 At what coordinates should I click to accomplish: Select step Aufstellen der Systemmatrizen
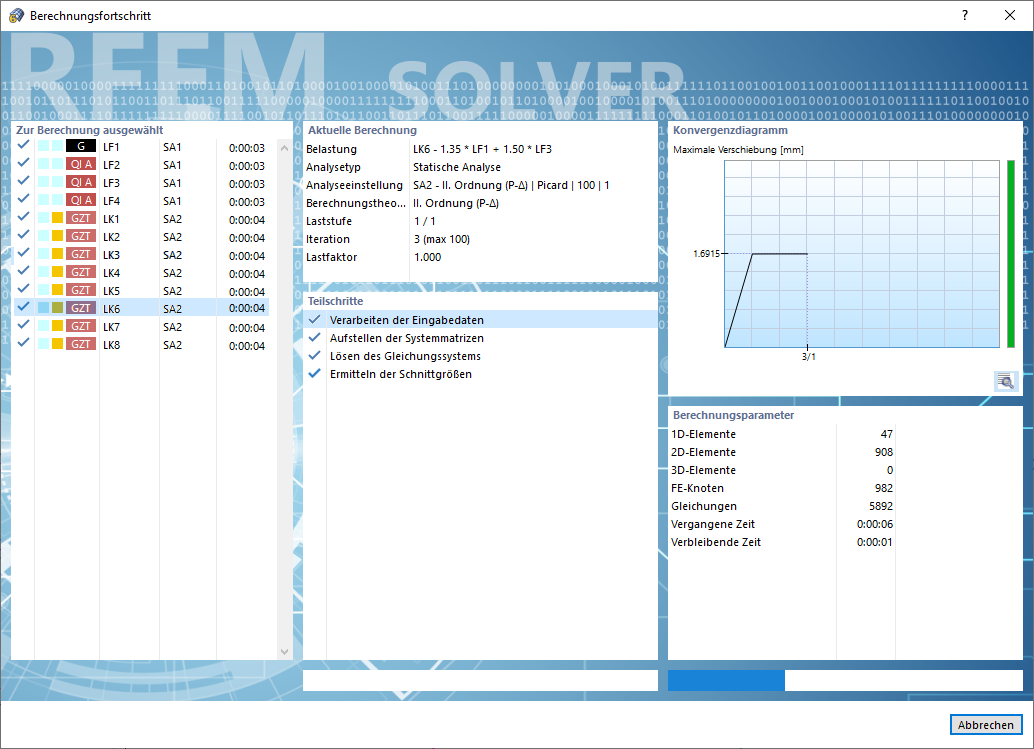[481, 338]
